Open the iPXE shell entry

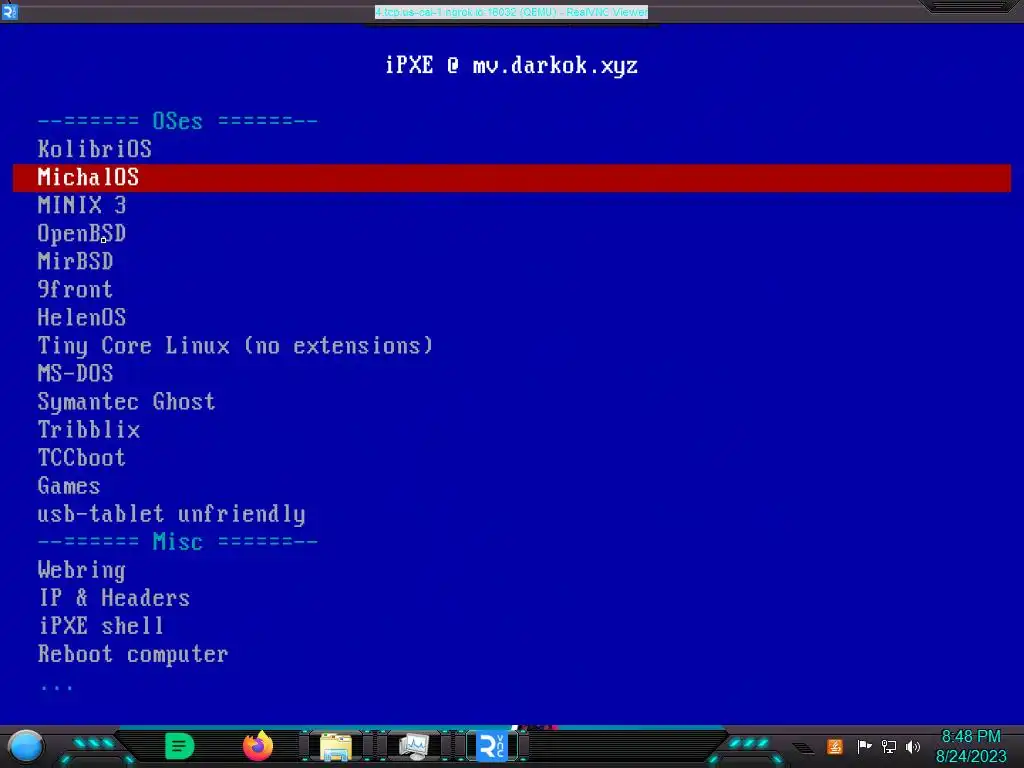[x=101, y=627]
